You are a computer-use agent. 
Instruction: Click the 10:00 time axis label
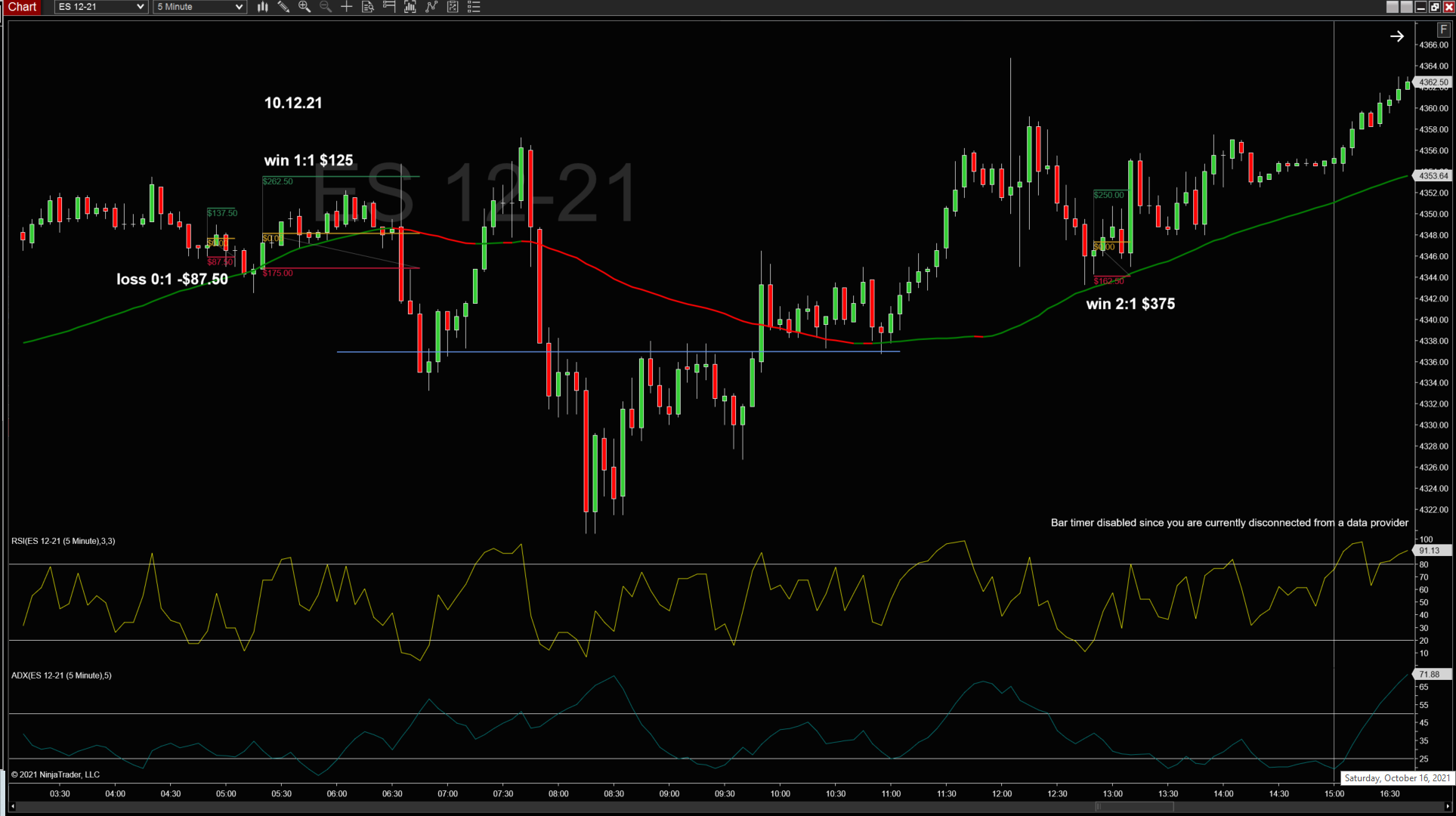780,794
